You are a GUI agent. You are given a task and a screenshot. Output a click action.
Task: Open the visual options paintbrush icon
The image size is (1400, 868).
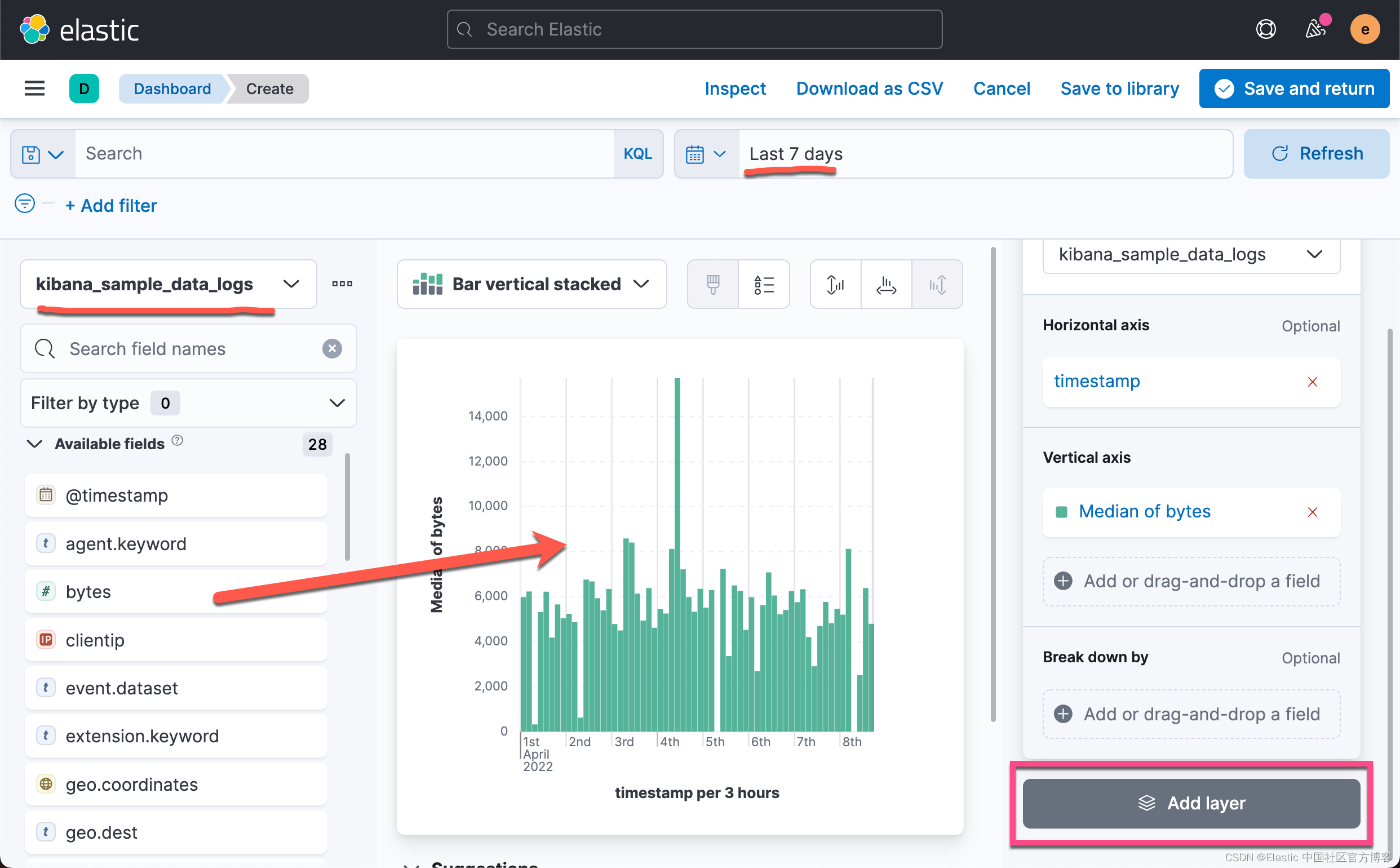tap(712, 284)
